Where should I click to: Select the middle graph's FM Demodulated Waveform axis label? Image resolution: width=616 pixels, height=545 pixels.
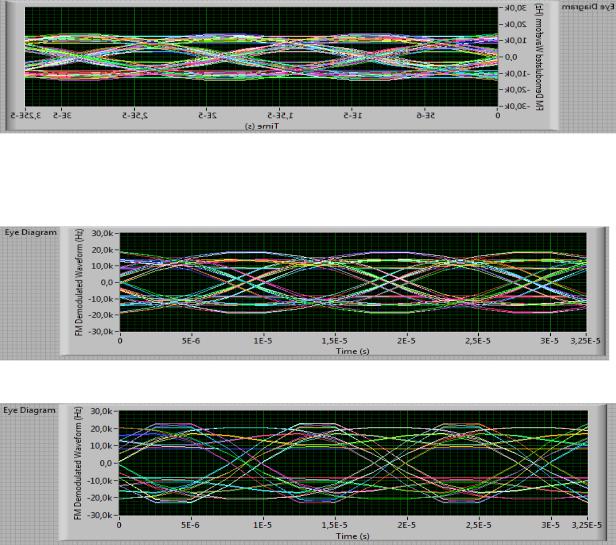79,283
